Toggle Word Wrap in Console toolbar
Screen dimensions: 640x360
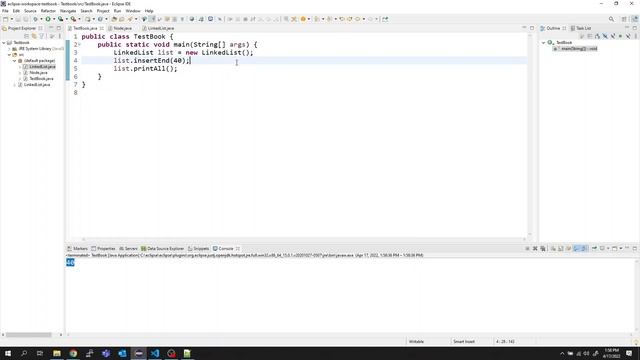click(568, 249)
